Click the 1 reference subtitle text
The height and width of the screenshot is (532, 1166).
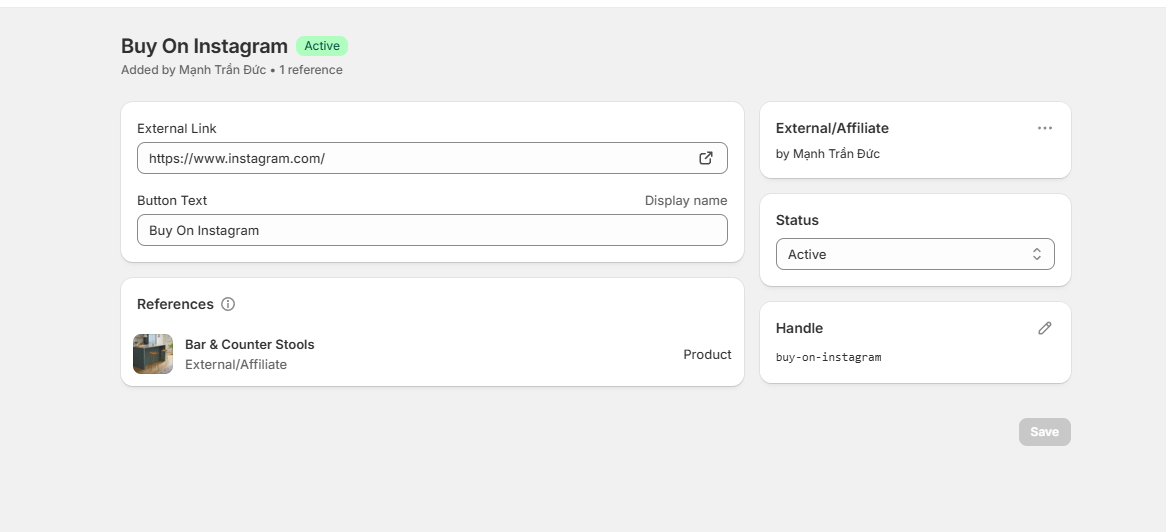pyautogui.click(x=311, y=70)
